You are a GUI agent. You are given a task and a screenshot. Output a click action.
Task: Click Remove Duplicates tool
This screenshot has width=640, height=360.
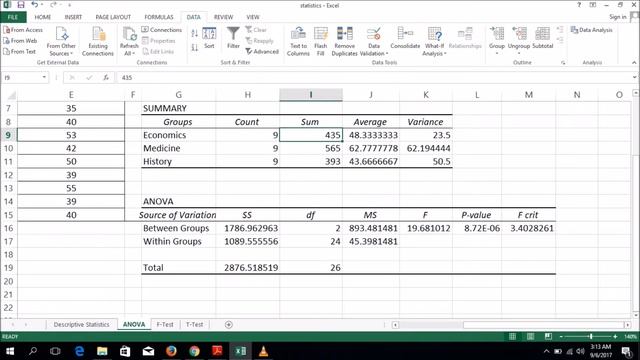[x=344, y=41]
